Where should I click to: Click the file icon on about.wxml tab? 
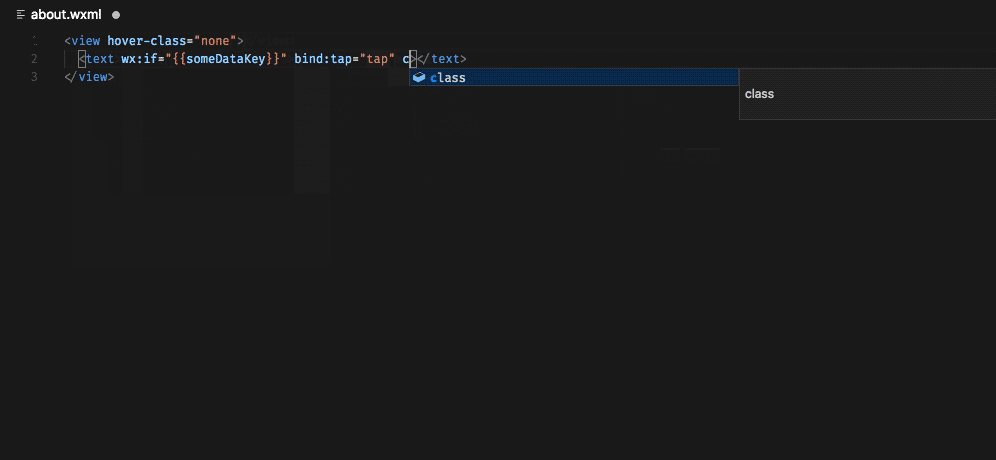click(21, 15)
